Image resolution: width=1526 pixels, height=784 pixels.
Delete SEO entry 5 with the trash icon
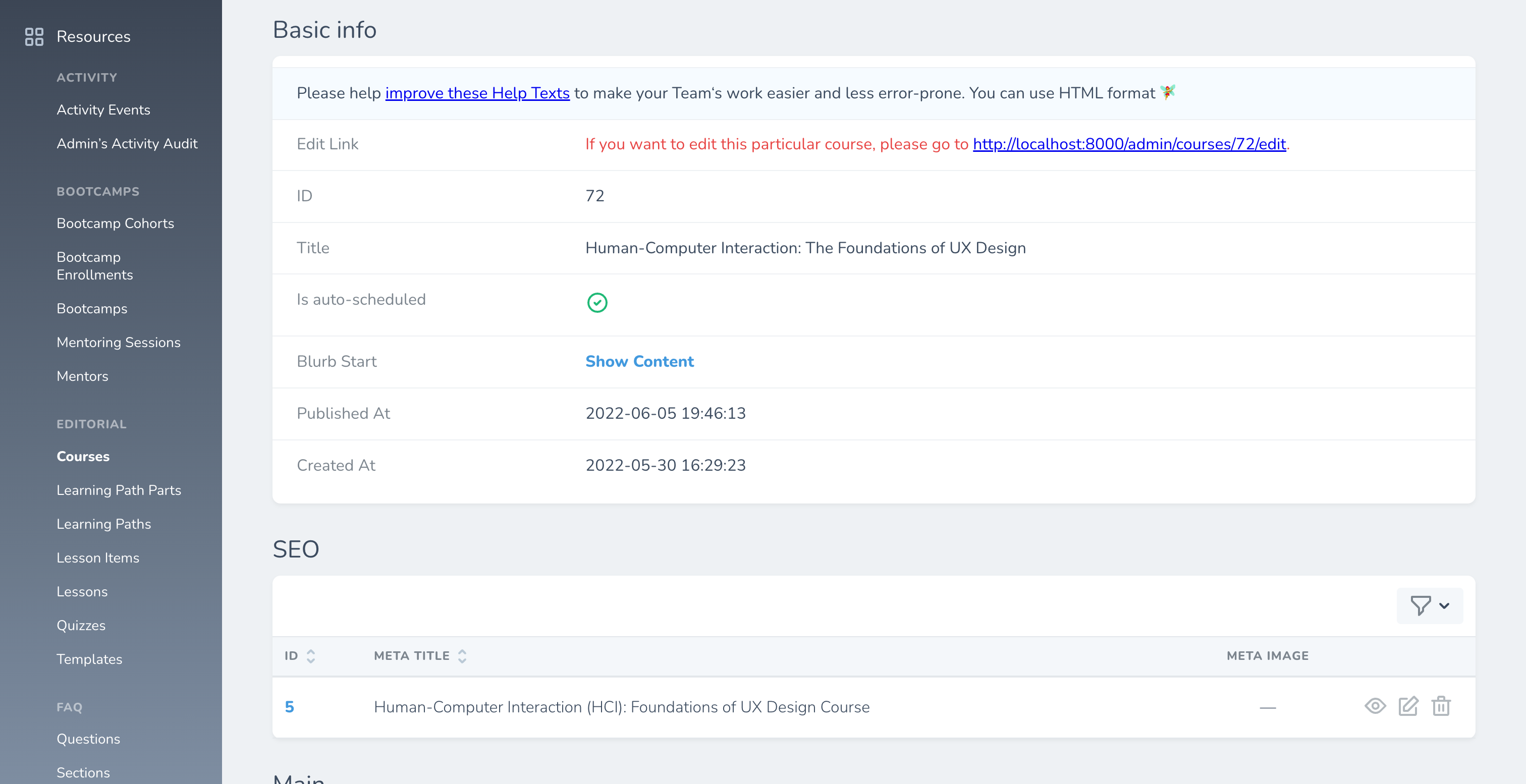click(x=1442, y=706)
